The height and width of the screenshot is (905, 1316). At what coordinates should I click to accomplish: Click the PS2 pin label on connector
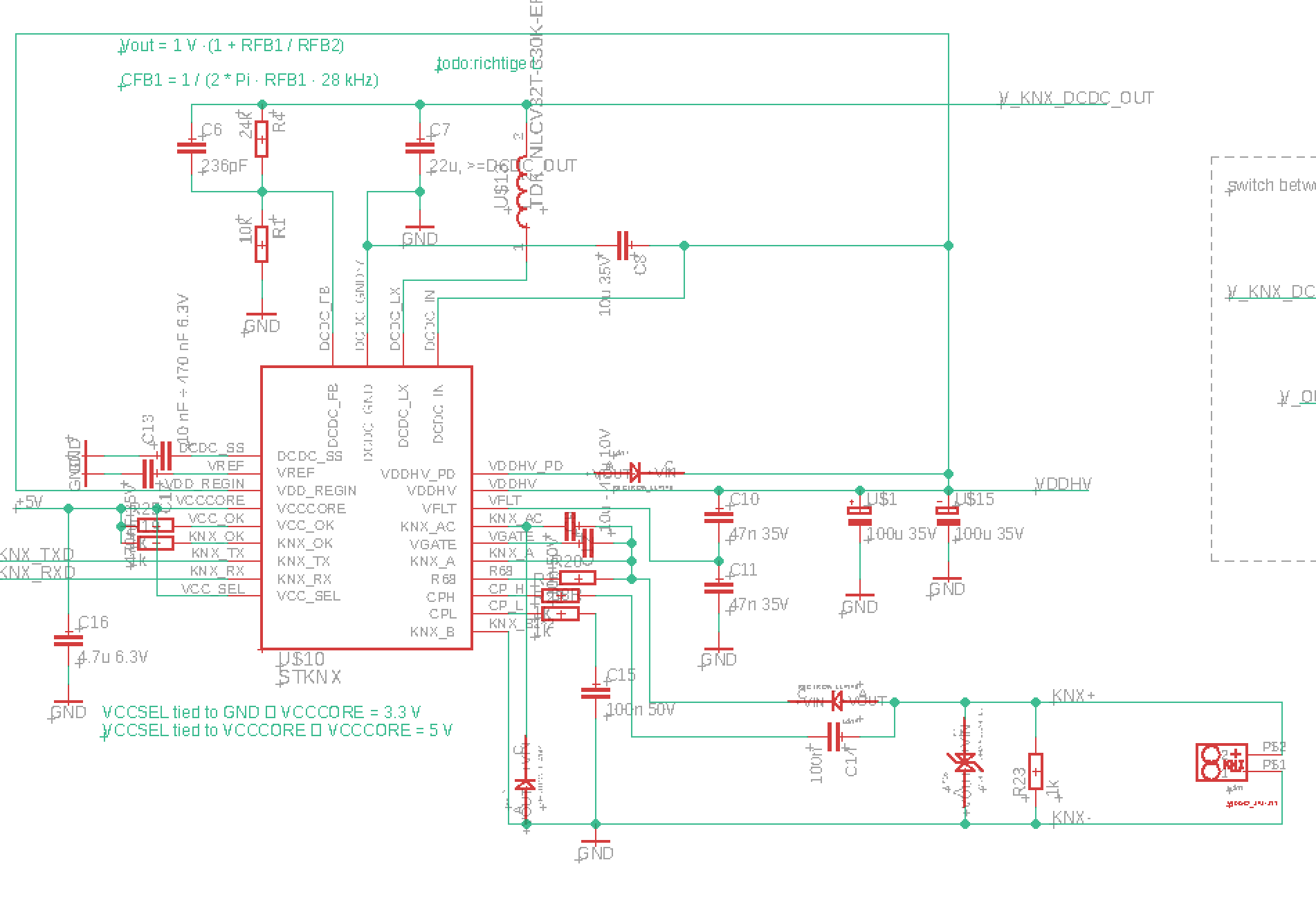click(1274, 747)
